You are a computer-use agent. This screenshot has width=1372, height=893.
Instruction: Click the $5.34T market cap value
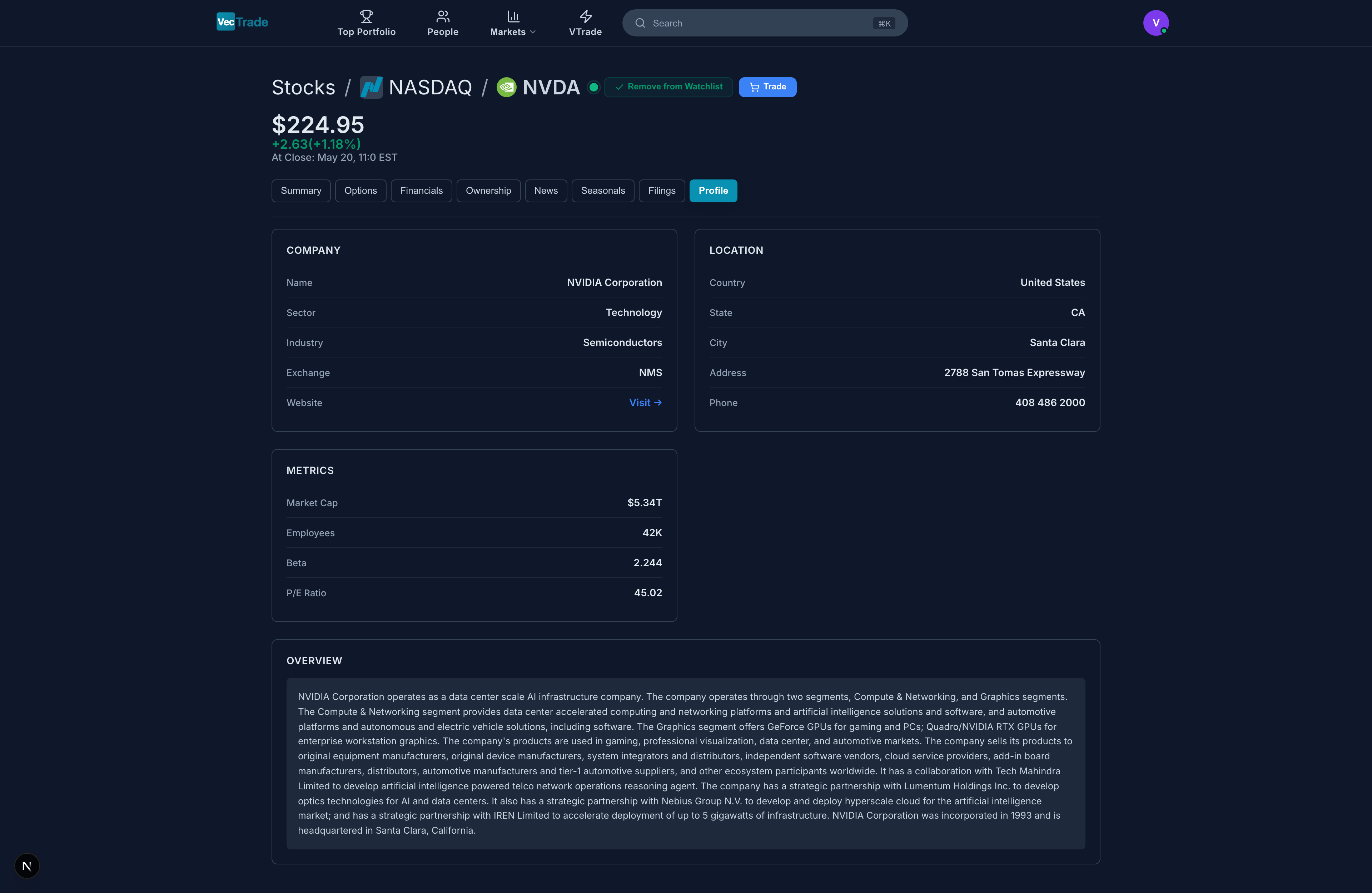pyautogui.click(x=645, y=503)
